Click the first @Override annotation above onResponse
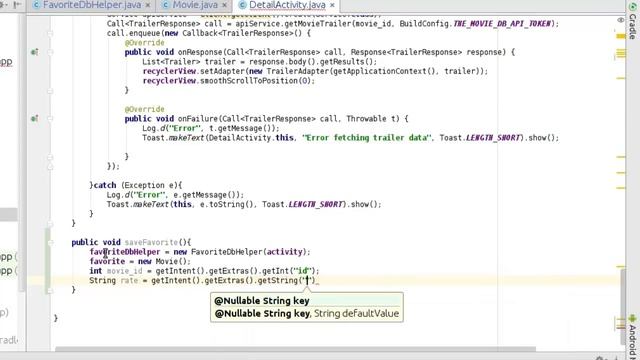Image resolution: width=640 pixels, height=360 pixels. (144, 43)
